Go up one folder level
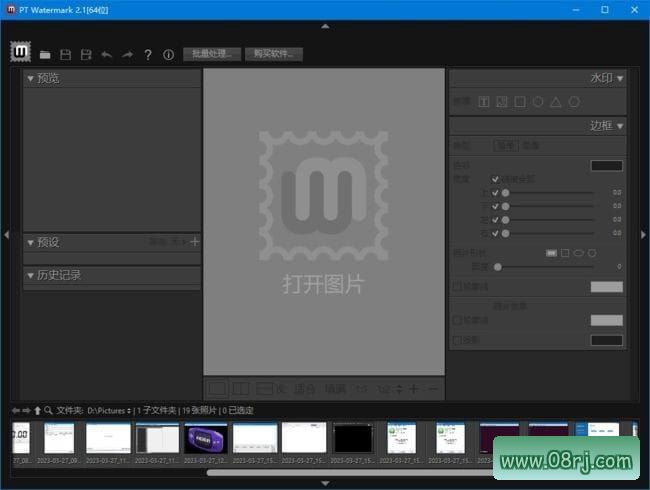The image size is (650, 490). pos(37,410)
